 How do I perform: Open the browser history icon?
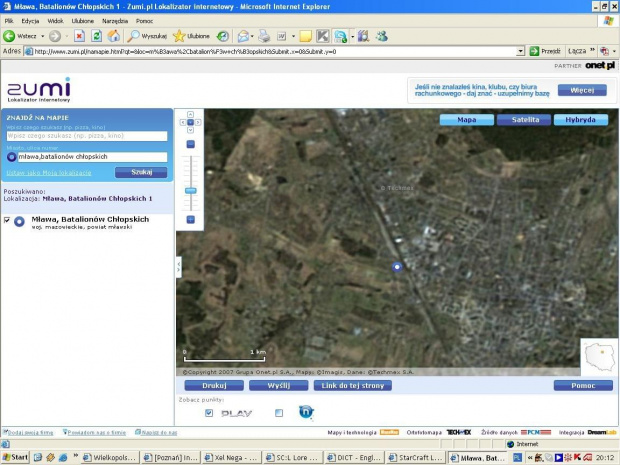coord(223,36)
